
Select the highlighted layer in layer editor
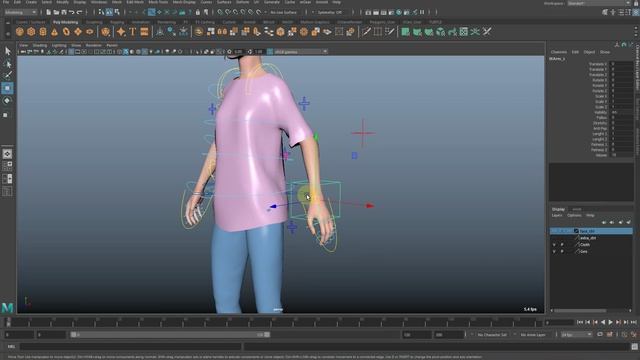(x=591, y=231)
